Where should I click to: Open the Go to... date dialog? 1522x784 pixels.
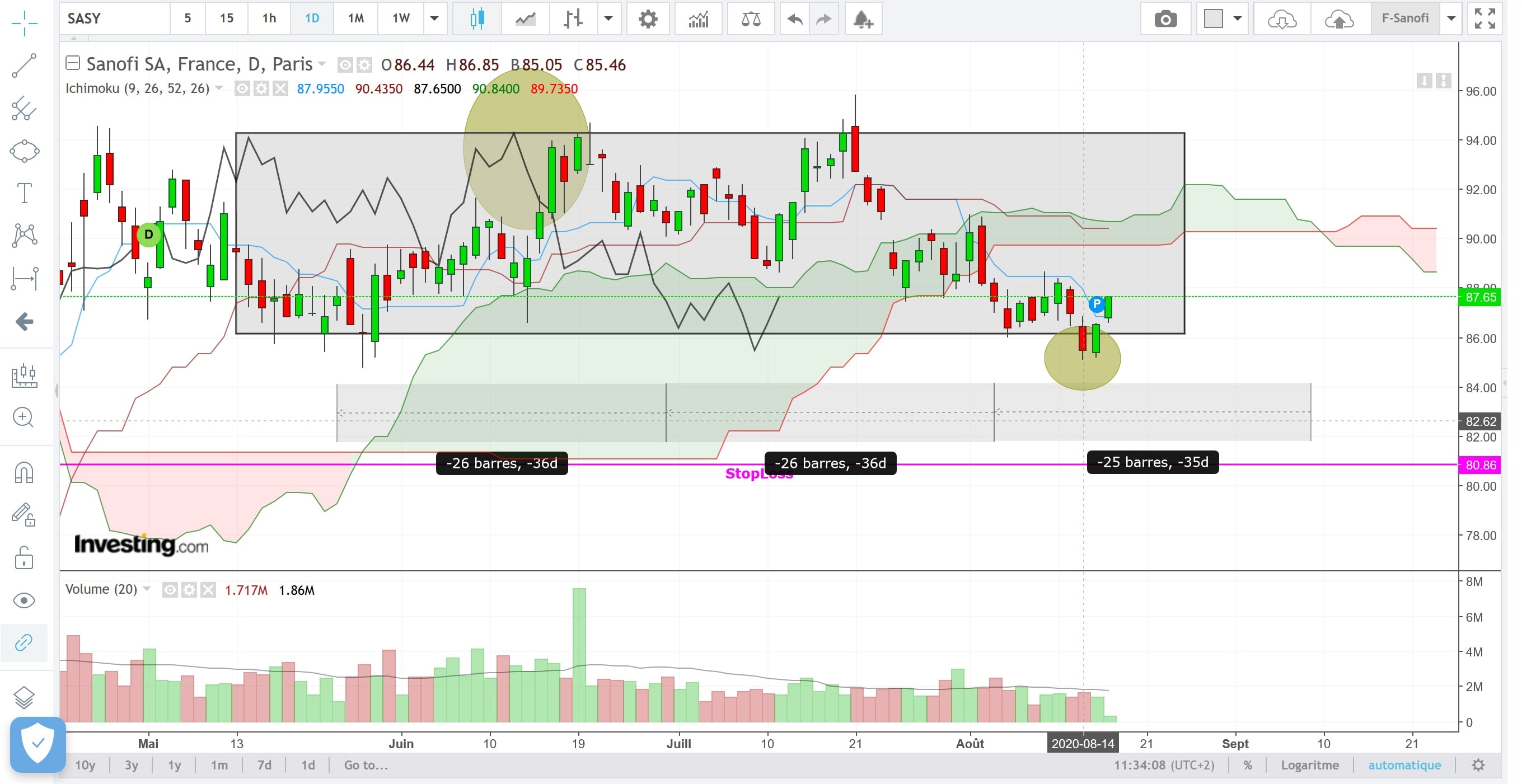pos(366,766)
